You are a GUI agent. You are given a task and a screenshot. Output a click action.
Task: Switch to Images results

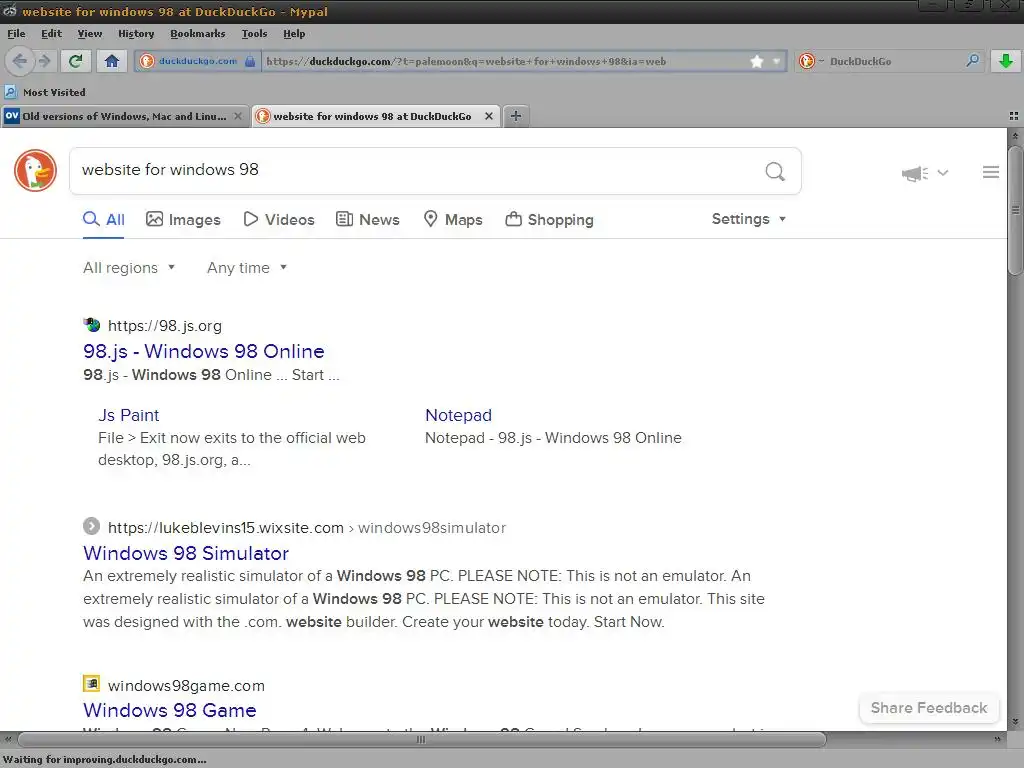[183, 219]
